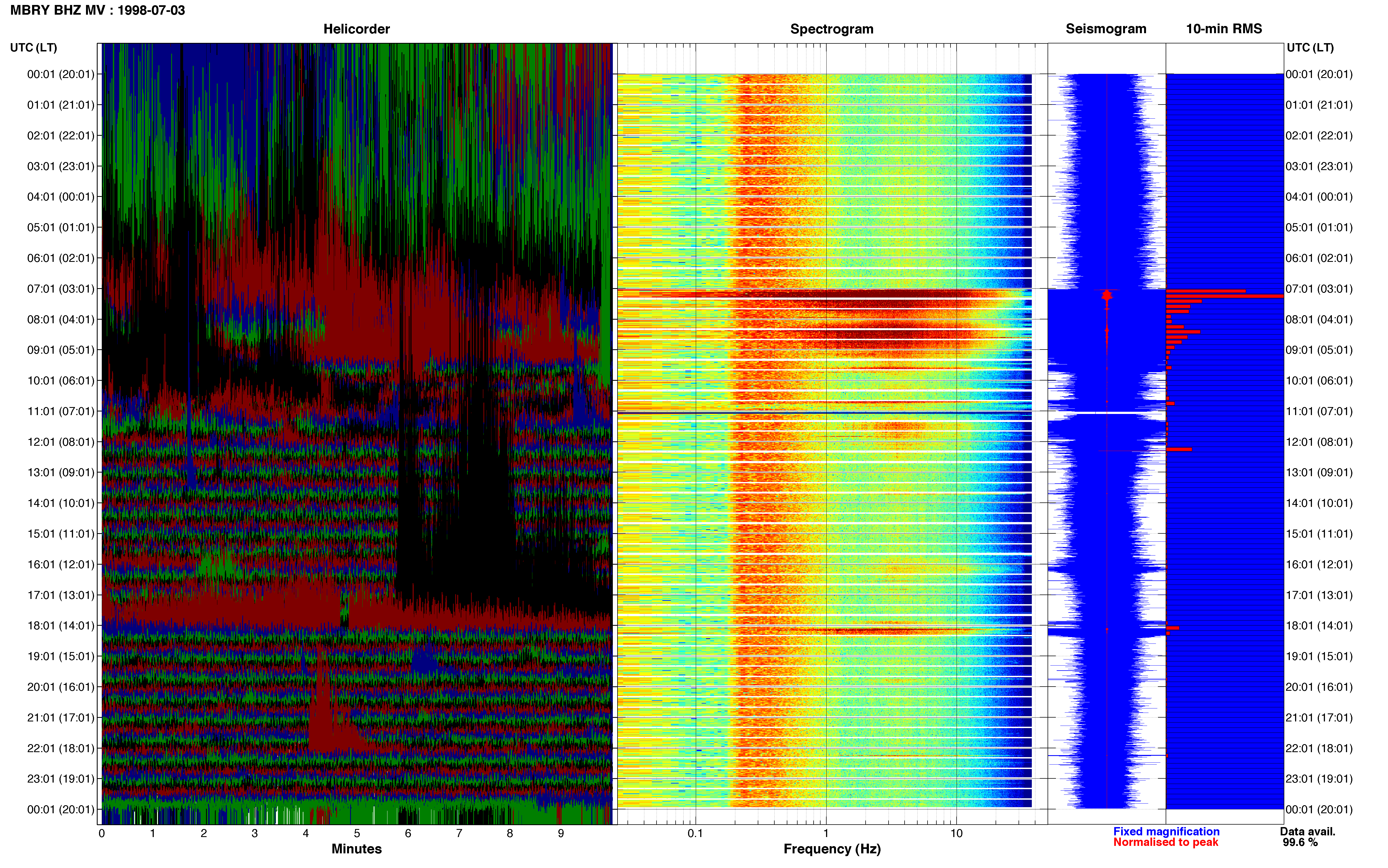Image resolution: width=1388 pixels, height=868 pixels.
Task: Select the 0 tick on the Minutes axis
Action: tap(101, 833)
